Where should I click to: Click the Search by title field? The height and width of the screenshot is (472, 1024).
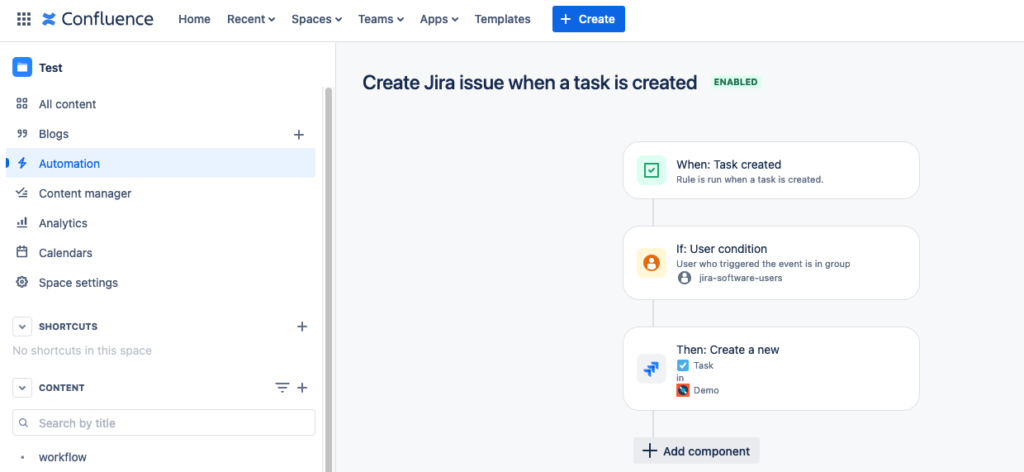(164, 423)
